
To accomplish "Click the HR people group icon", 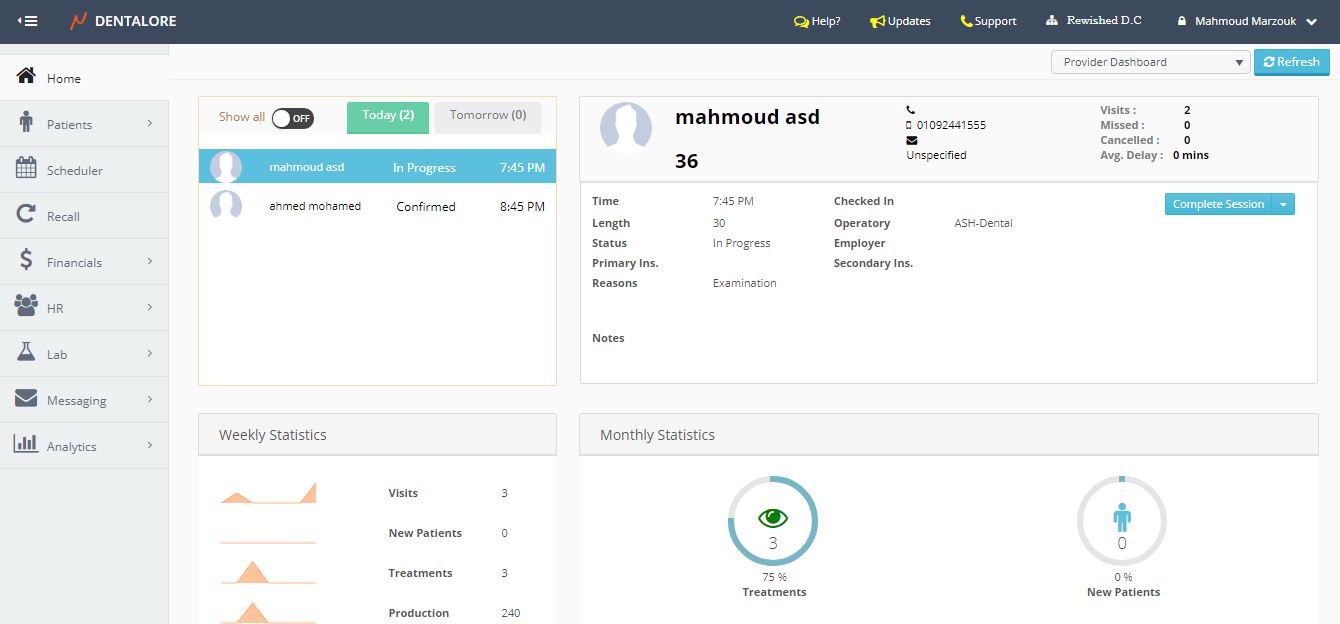I will click(x=26, y=307).
